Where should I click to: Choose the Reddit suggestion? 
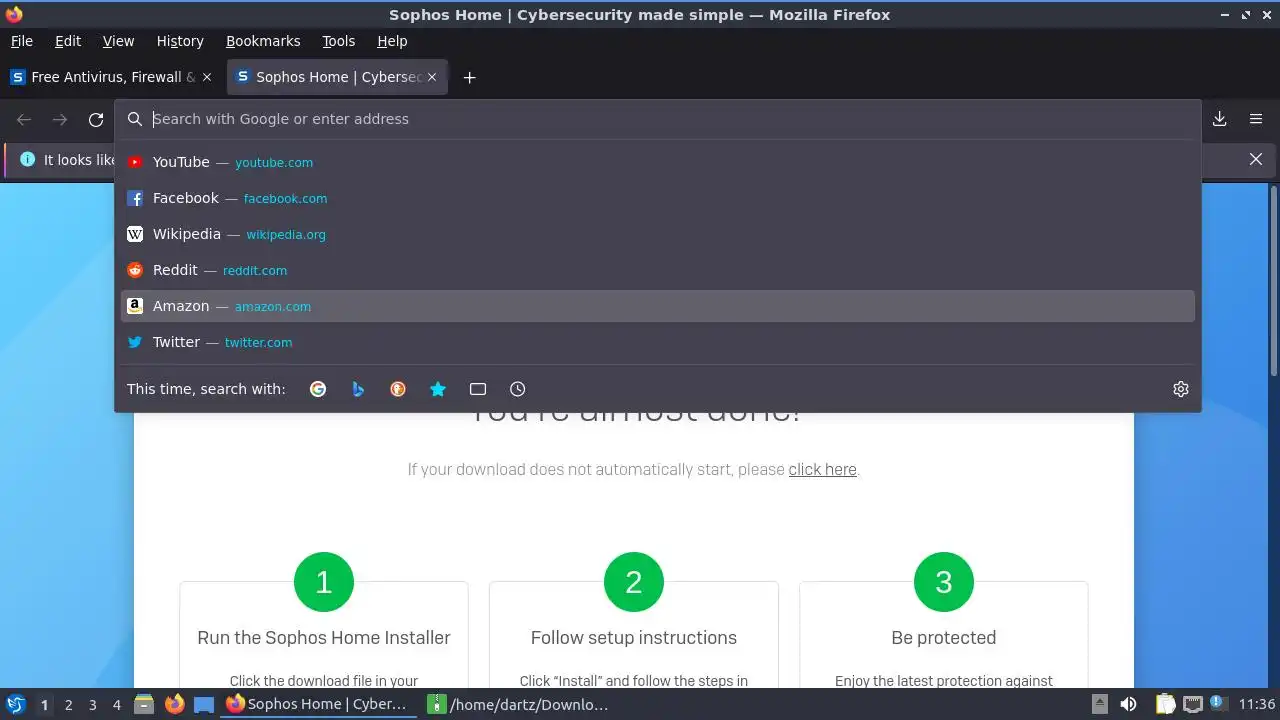click(x=658, y=270)
